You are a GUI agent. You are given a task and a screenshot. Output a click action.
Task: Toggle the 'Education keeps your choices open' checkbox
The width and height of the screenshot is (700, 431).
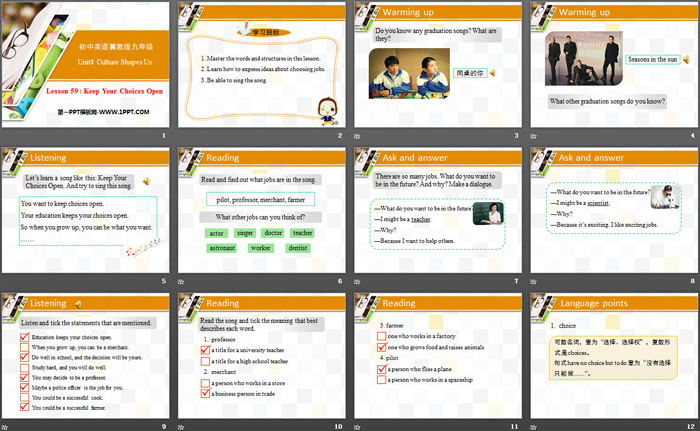pyautogui.click(x=24, y=338)
